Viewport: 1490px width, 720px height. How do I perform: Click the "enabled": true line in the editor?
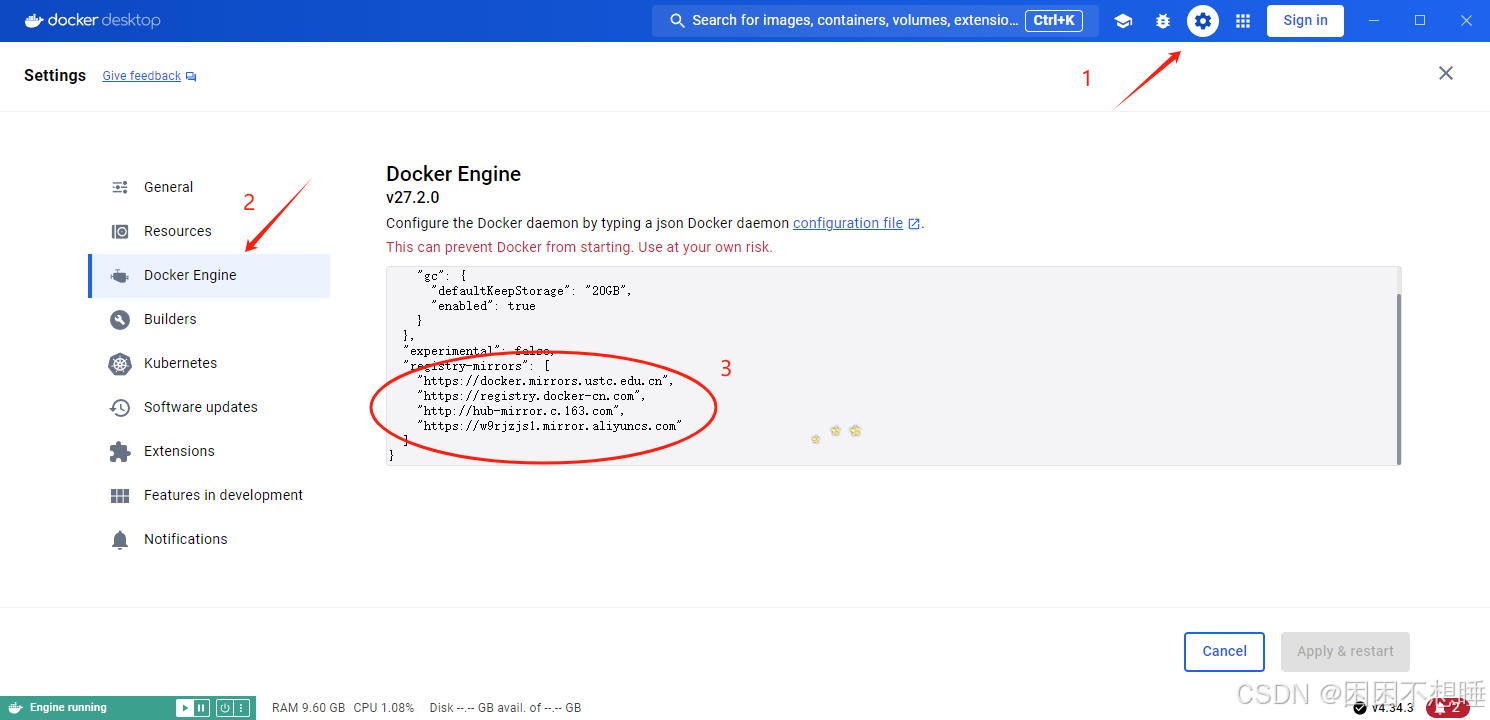pos(483,306)
